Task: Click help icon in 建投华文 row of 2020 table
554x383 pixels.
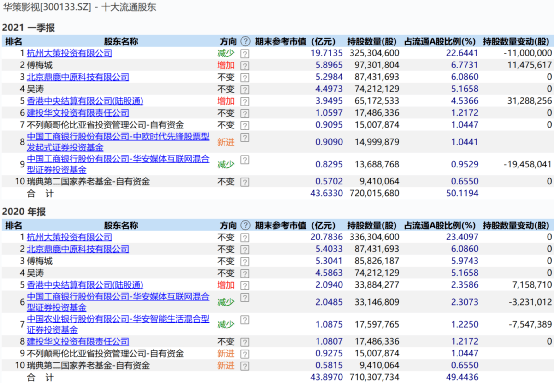Action: 244,342
